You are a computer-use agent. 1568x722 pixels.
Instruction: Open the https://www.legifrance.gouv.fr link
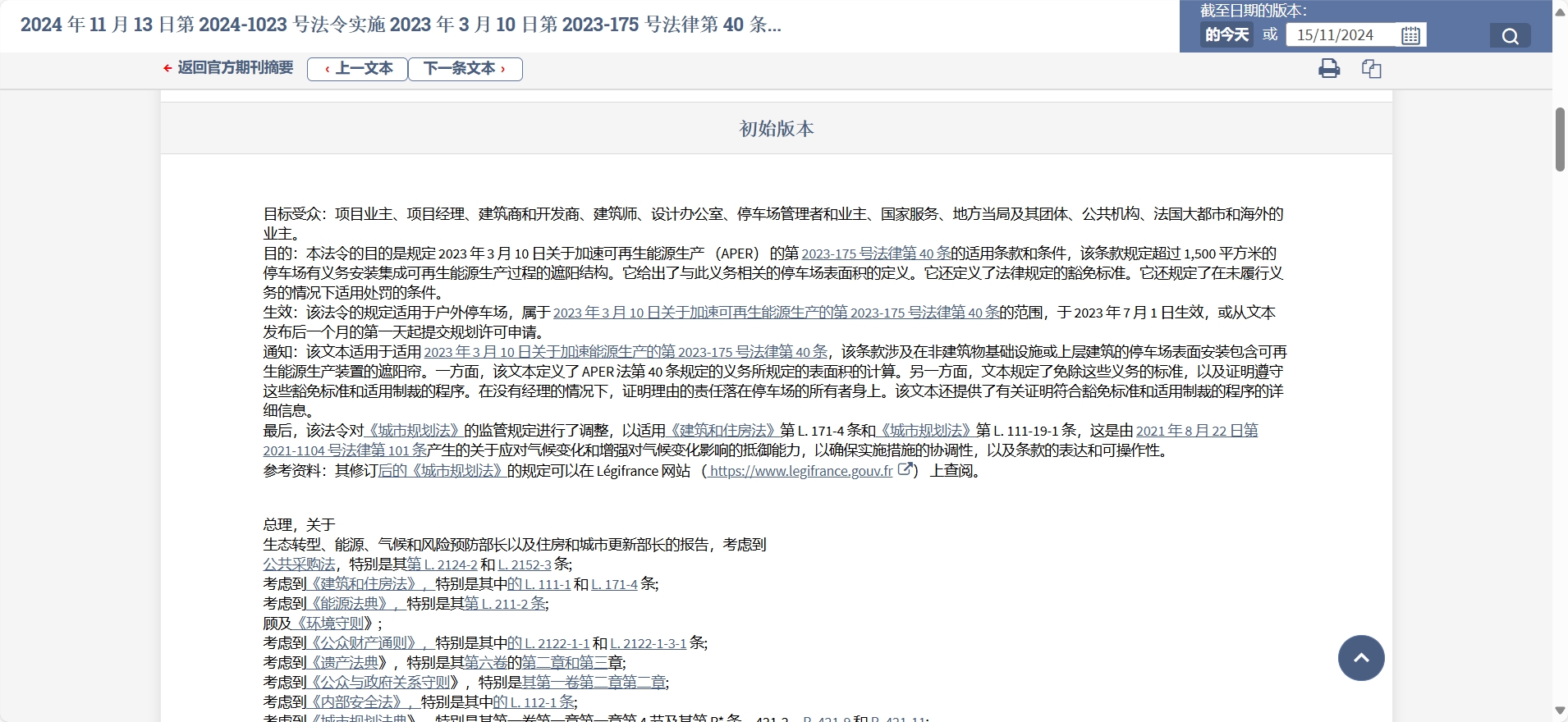click(x=801, y=471)
